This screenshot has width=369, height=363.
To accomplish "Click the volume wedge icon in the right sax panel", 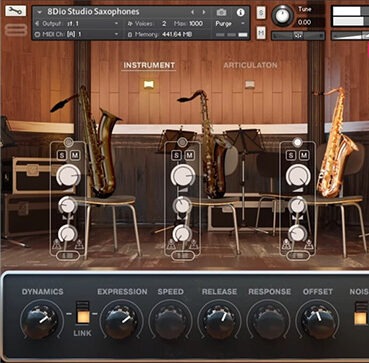I will click(x=299, y=189).
